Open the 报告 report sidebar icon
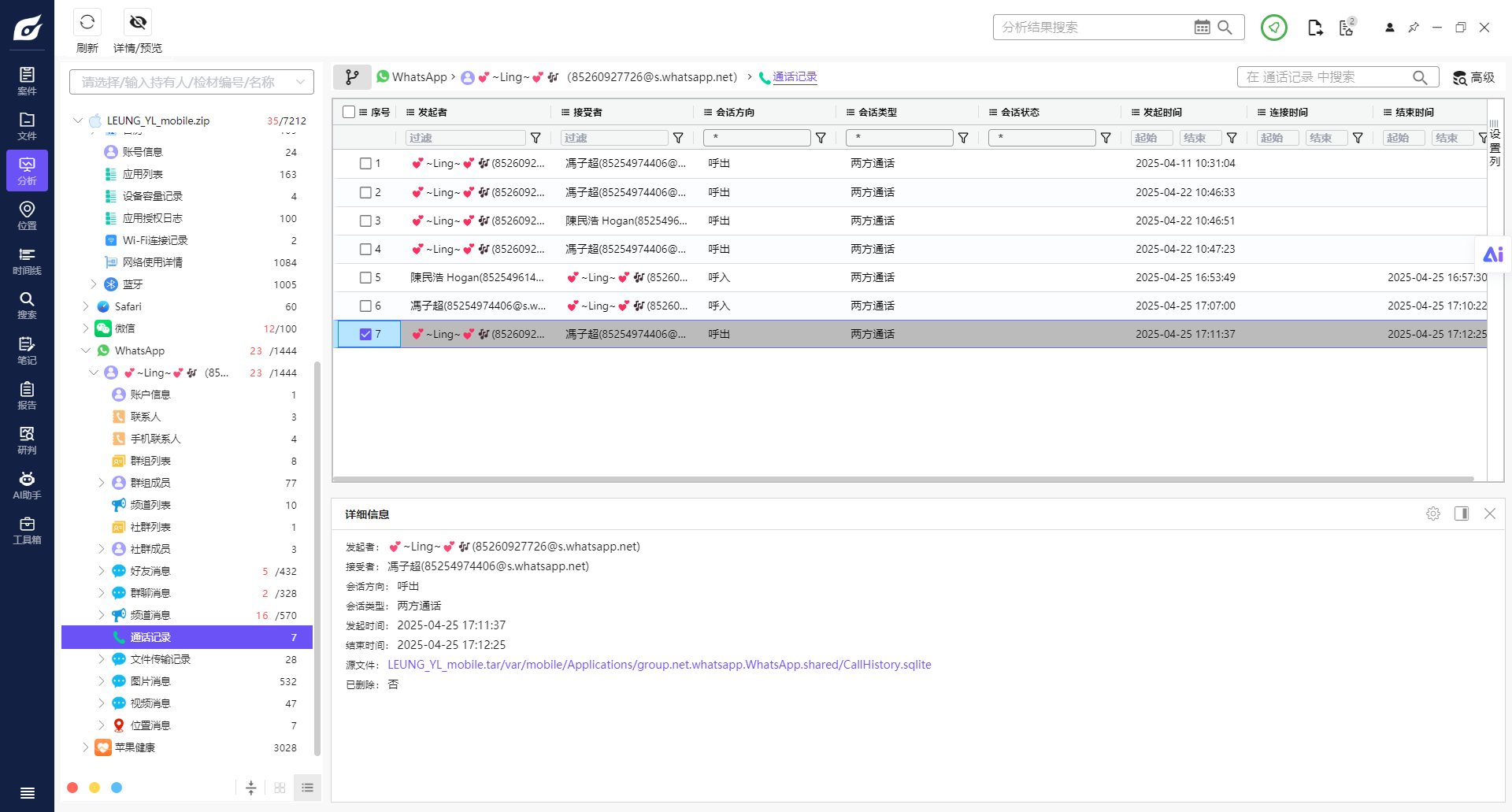Viewport: 1512px width, 812px height. tap(27, 395)
